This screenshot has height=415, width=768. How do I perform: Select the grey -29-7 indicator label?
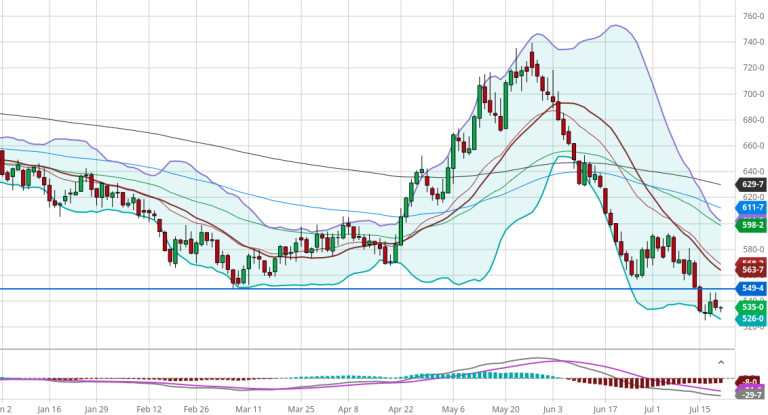pyautogui.click(x=750, y=396)
